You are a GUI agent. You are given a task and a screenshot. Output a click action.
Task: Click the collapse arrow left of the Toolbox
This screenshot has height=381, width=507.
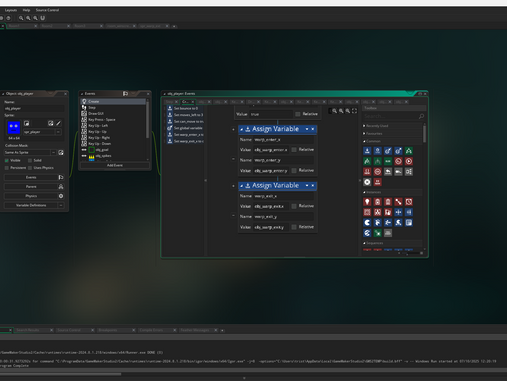pos(360,180)
